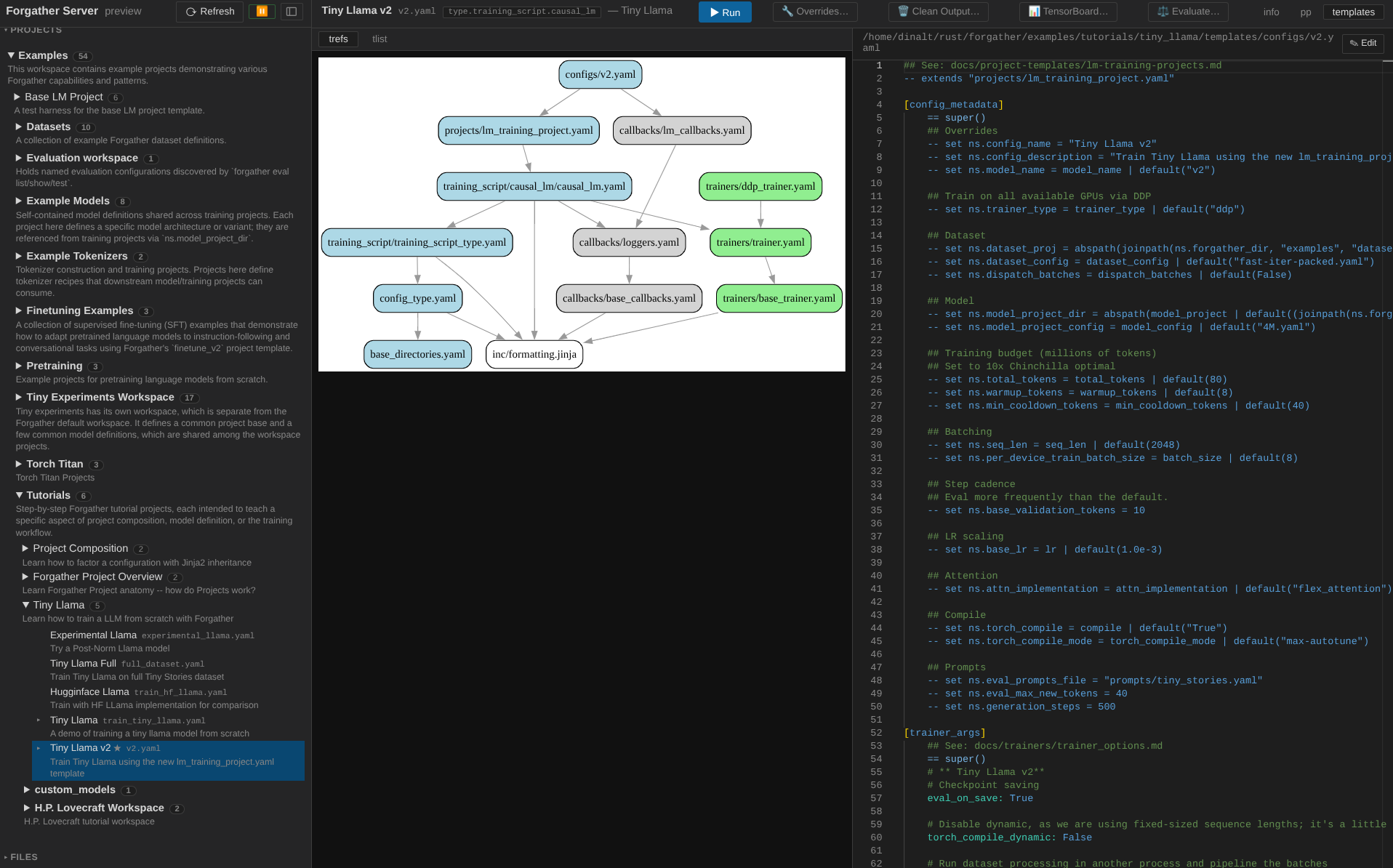Switch to the tlist tab
The width and height of the screenshot is (1393, 868).
(x=380, y=39)
